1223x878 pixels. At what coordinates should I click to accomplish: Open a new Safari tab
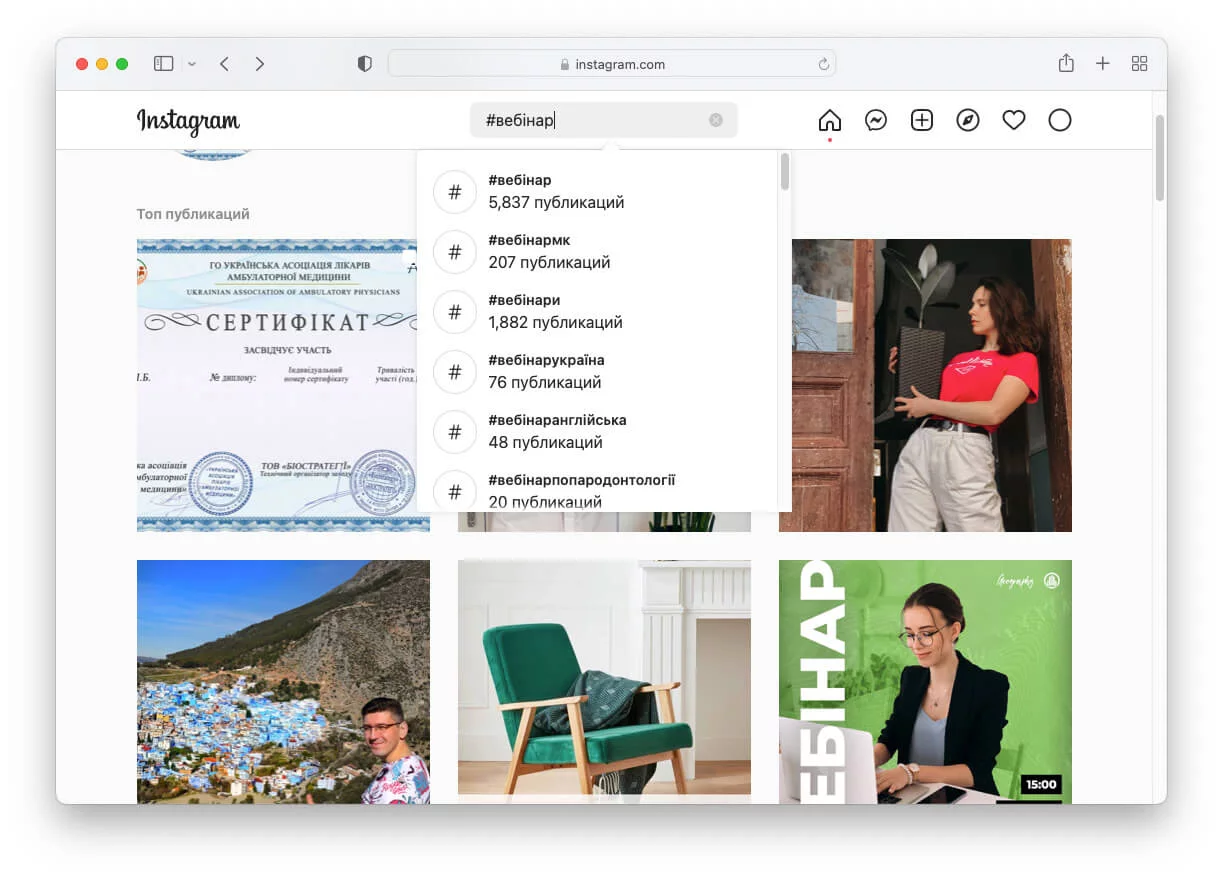[1103, 64]
